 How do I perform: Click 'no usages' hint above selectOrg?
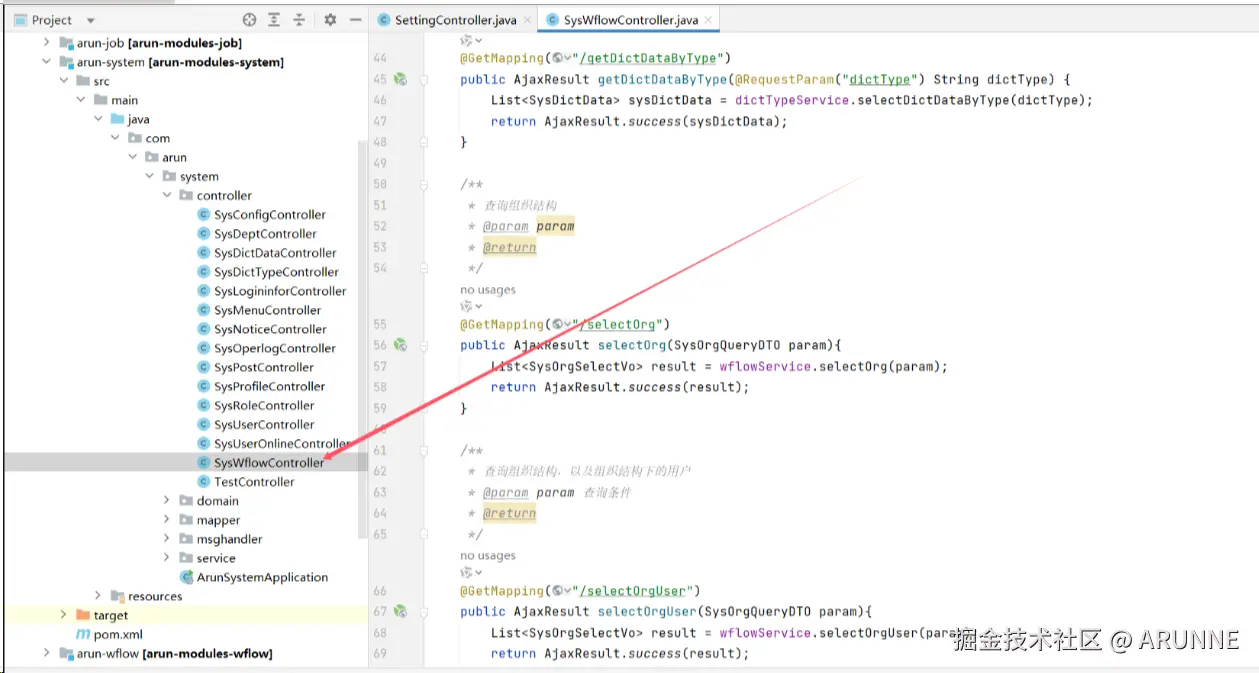tap(488, 290)
